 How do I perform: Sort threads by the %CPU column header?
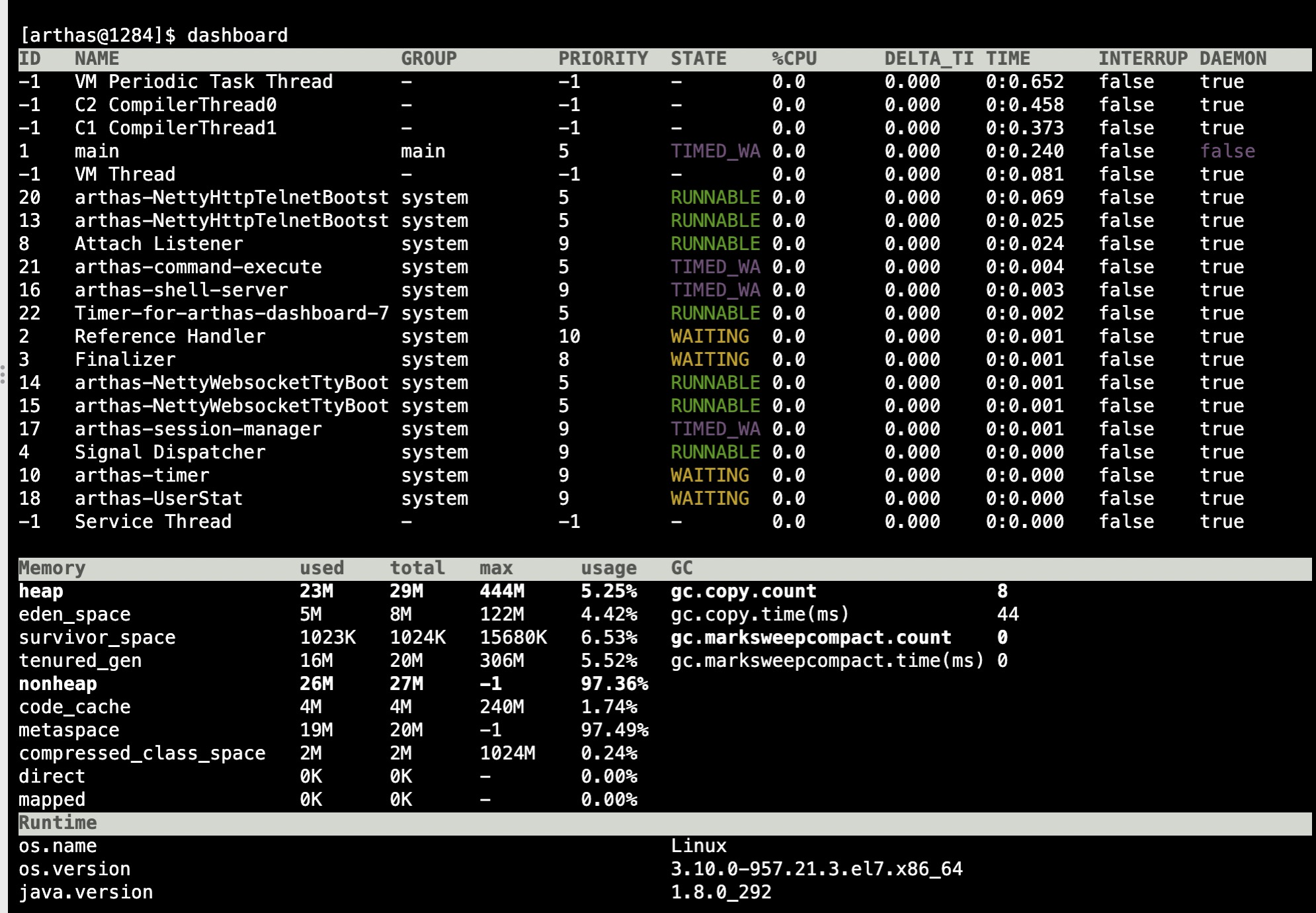click(x=794, y=58)
